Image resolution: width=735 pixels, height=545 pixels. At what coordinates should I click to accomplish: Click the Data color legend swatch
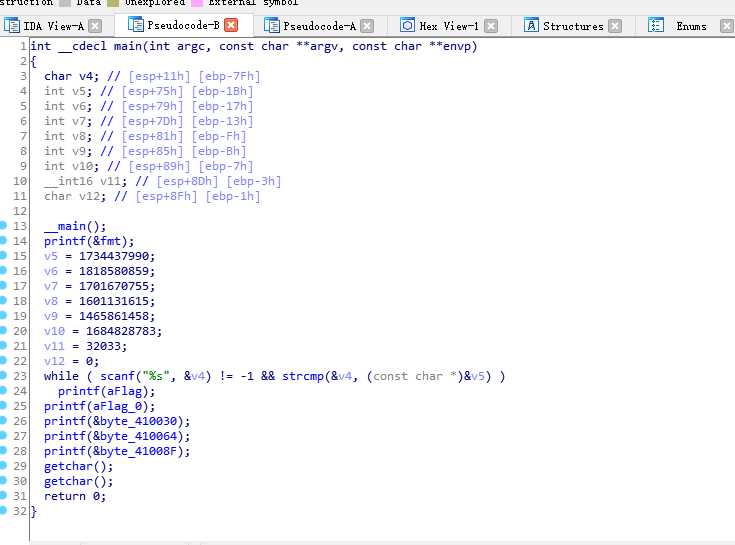65,3
